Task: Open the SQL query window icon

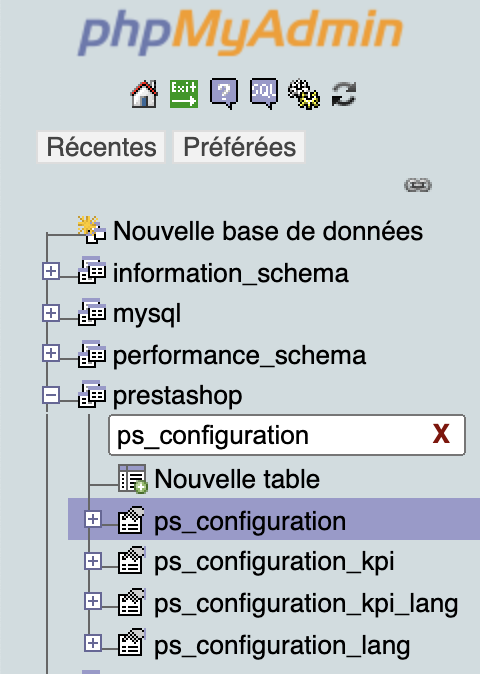Action: [x=264, y=93]
